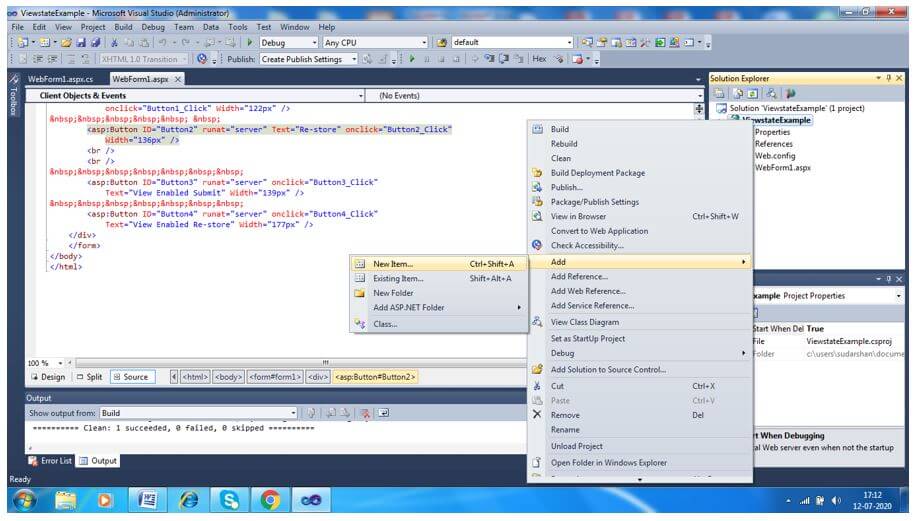
Task: Open the Debug configuration dropdown
Action: [312, 43]
